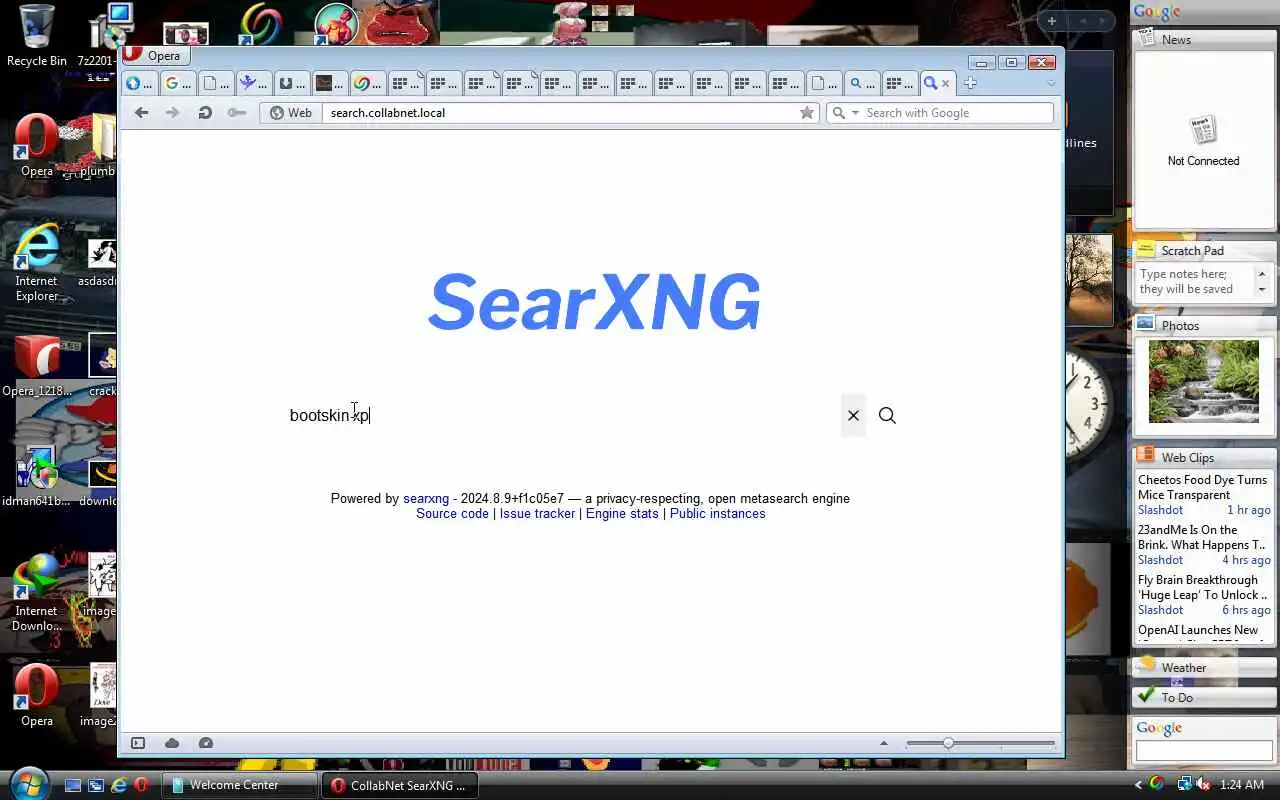Close the active SearXNG tab

click(946, 83)
